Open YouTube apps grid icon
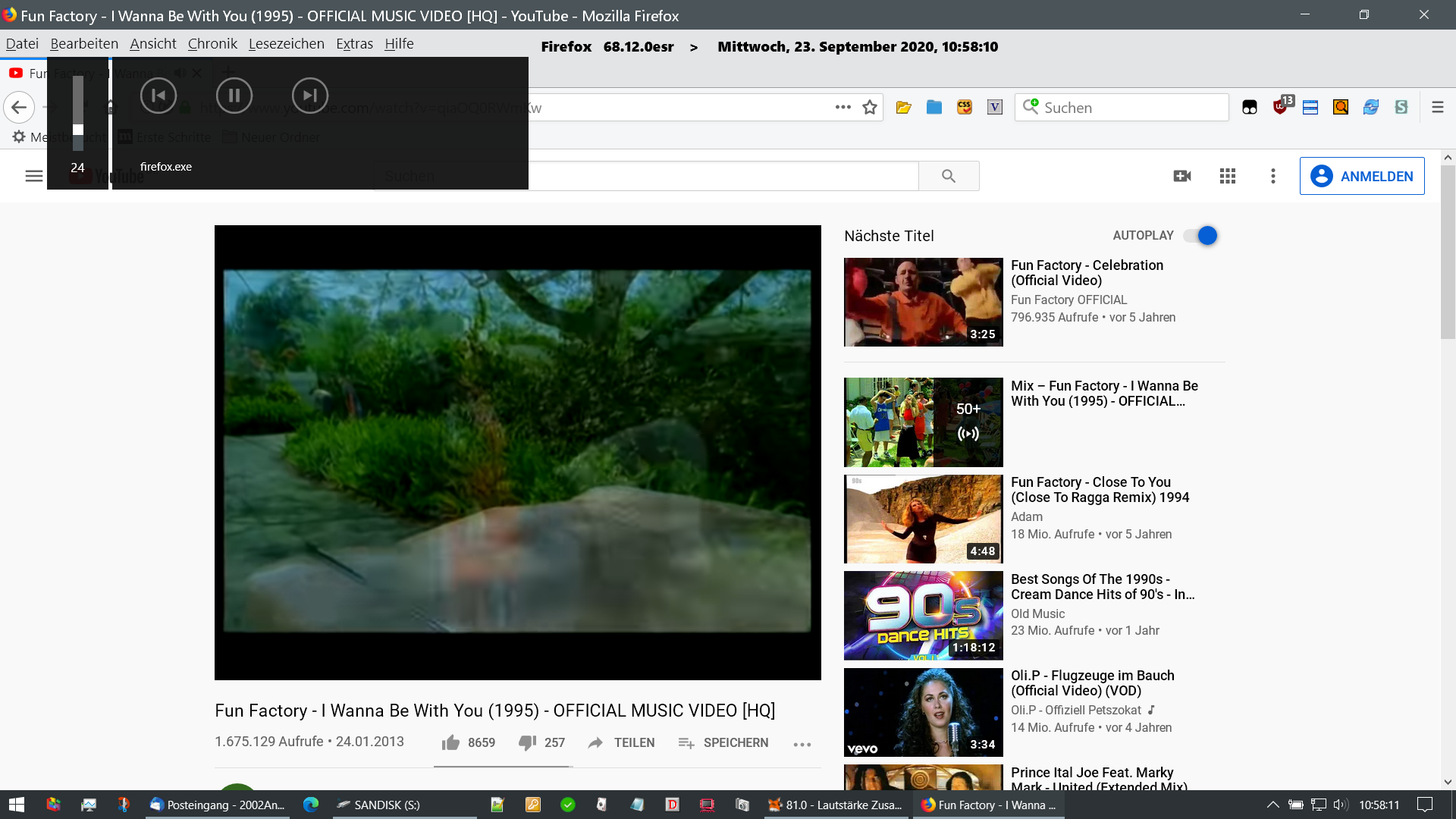Image resolution: width=1456 pixels, height=819 pixels. tap(1227, 176)
